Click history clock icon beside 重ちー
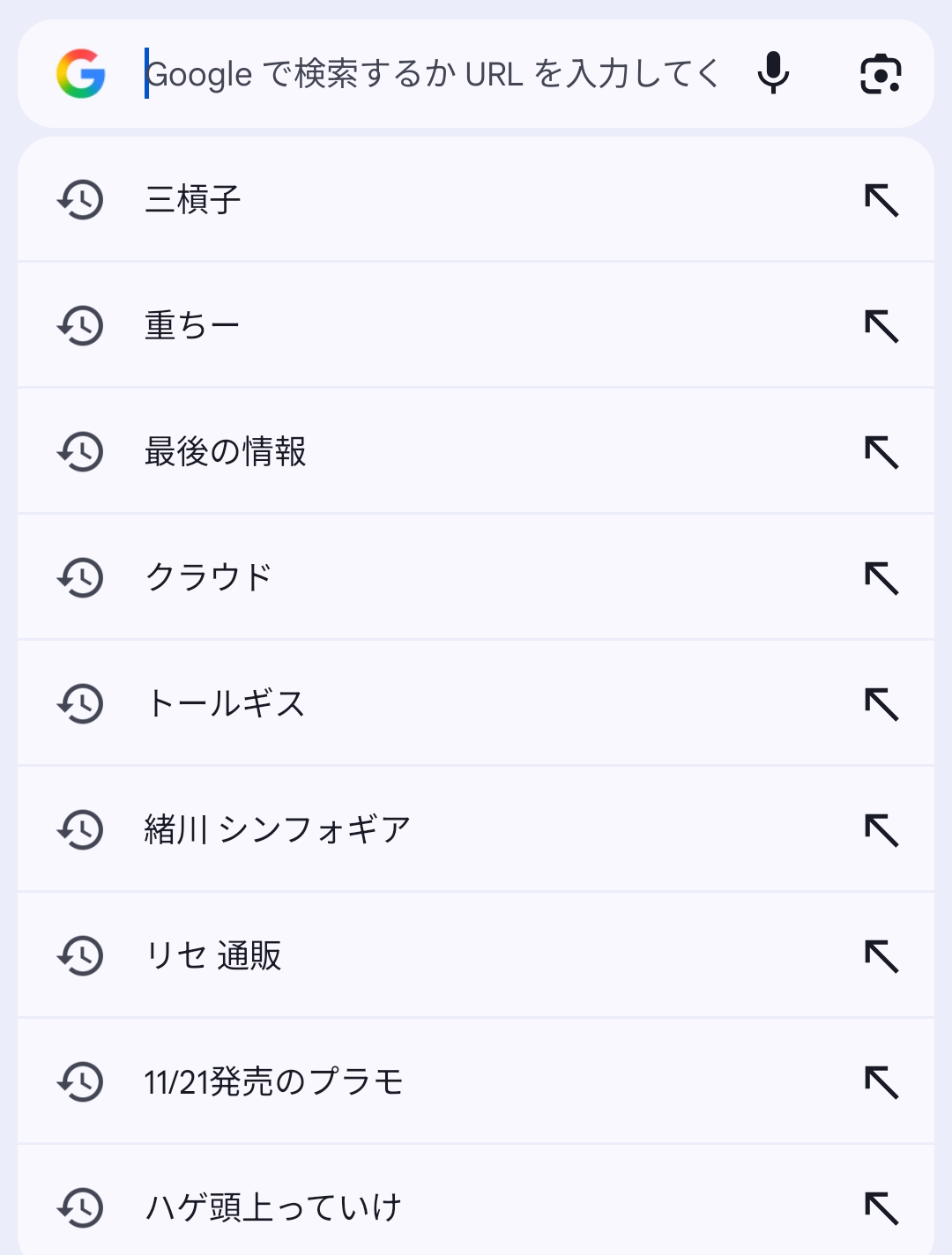952x1255 pixels. [x=81, y=326]
